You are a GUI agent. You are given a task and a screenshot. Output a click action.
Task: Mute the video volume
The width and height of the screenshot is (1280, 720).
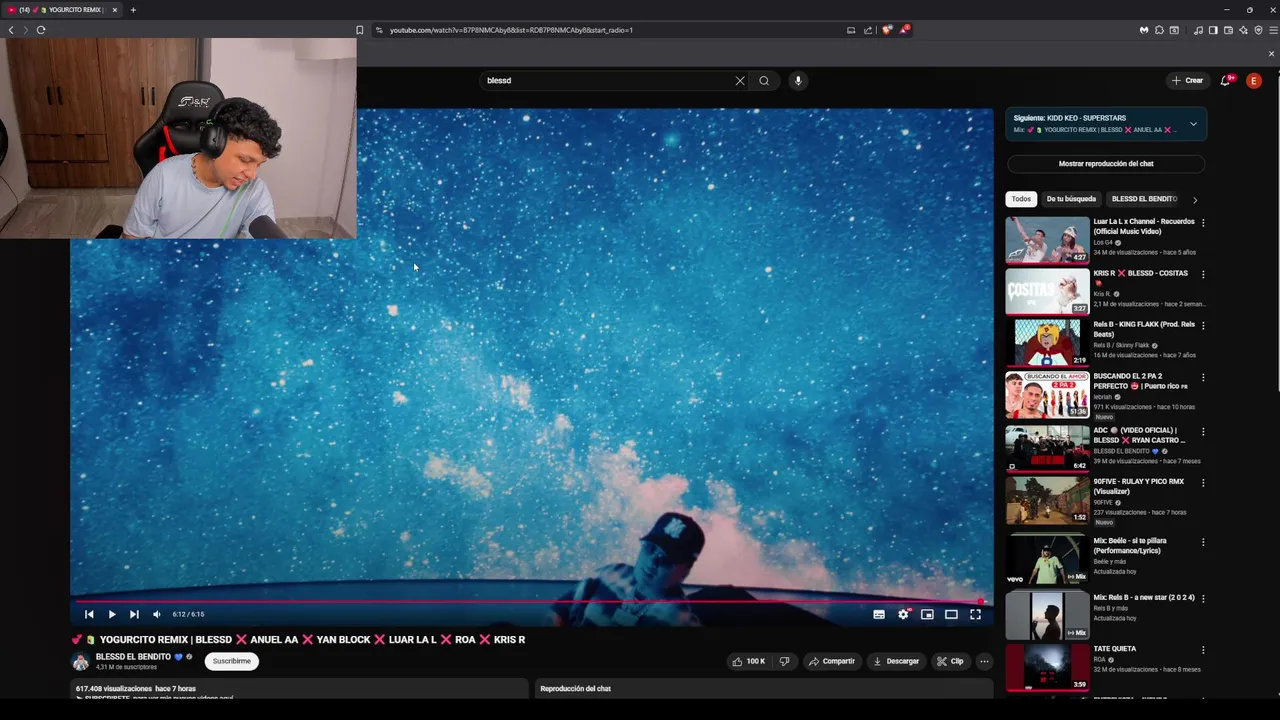[x=157, y=614]
